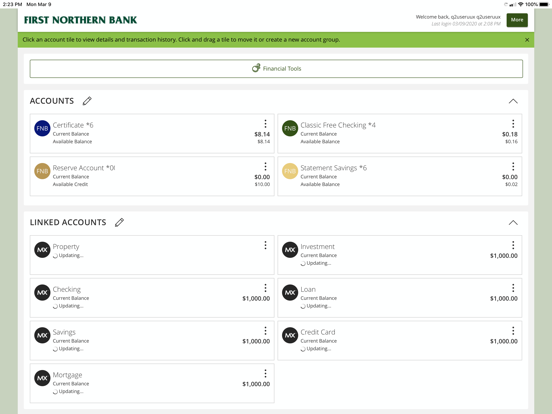Image resolution: width=552 pixels, height=414 pixels.
Task: Click the MX icon for Mortgage
Action: 42,378
